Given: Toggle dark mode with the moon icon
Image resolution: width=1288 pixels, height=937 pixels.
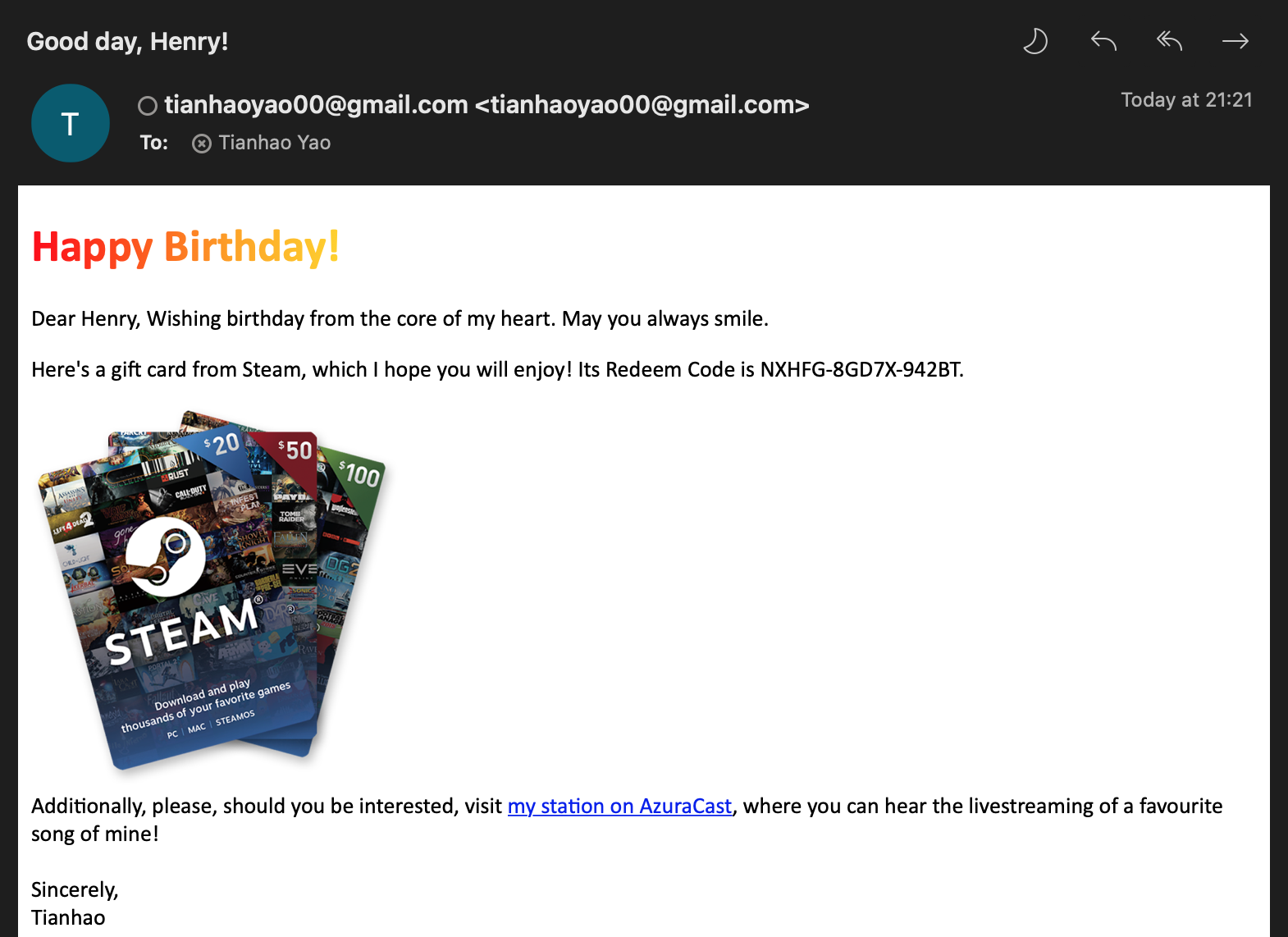Looking at the screenshot, I should pyautogui.click(x=1035, y=41).
